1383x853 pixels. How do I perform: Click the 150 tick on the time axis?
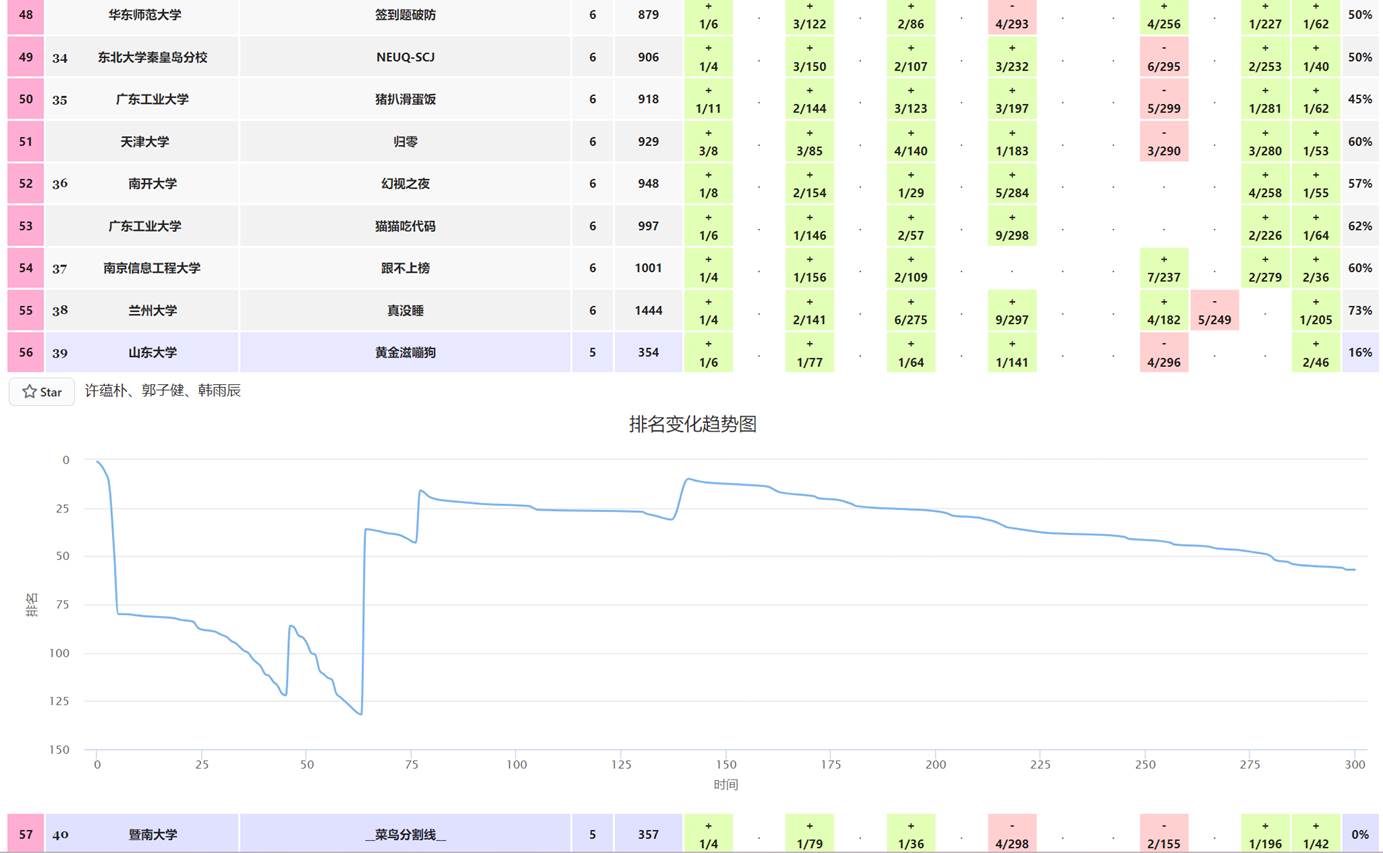tap(726, 765)
